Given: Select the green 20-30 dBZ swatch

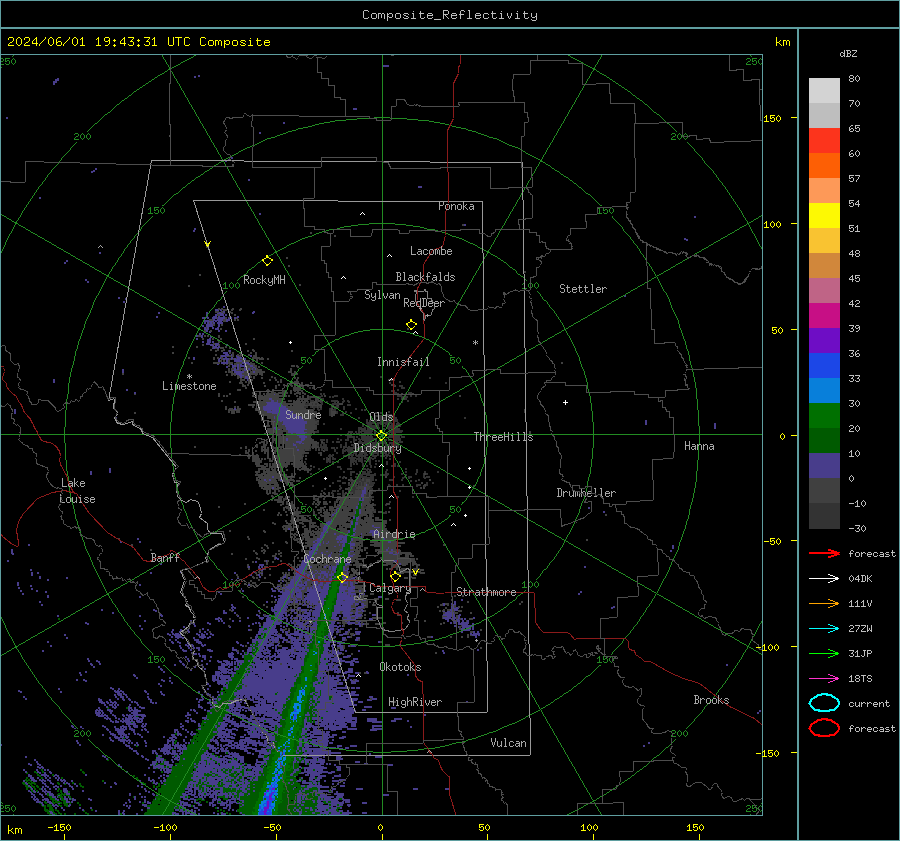Looking at the screenshot, I should pos(824,416).
